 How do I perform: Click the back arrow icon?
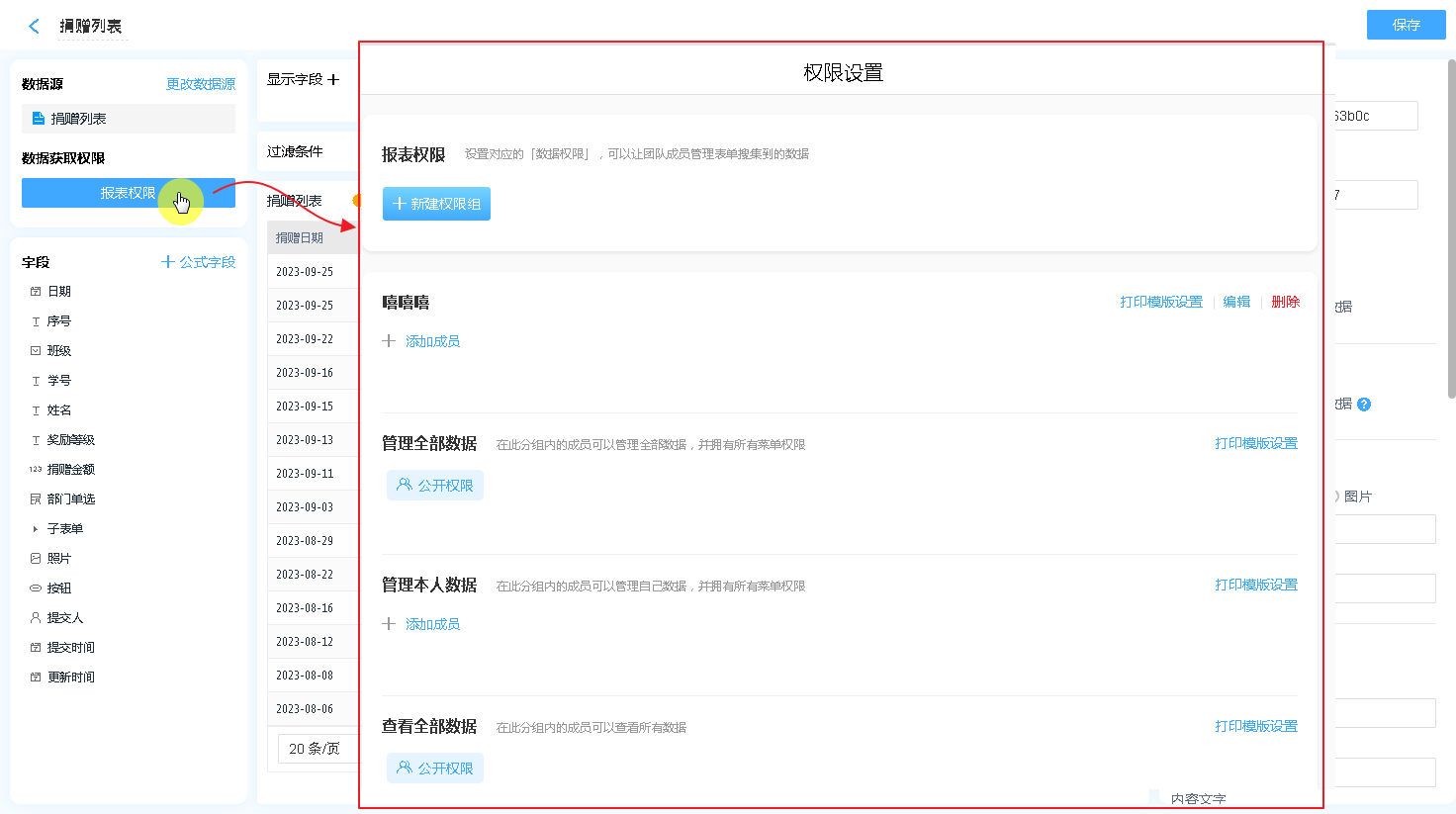point(35,27)
